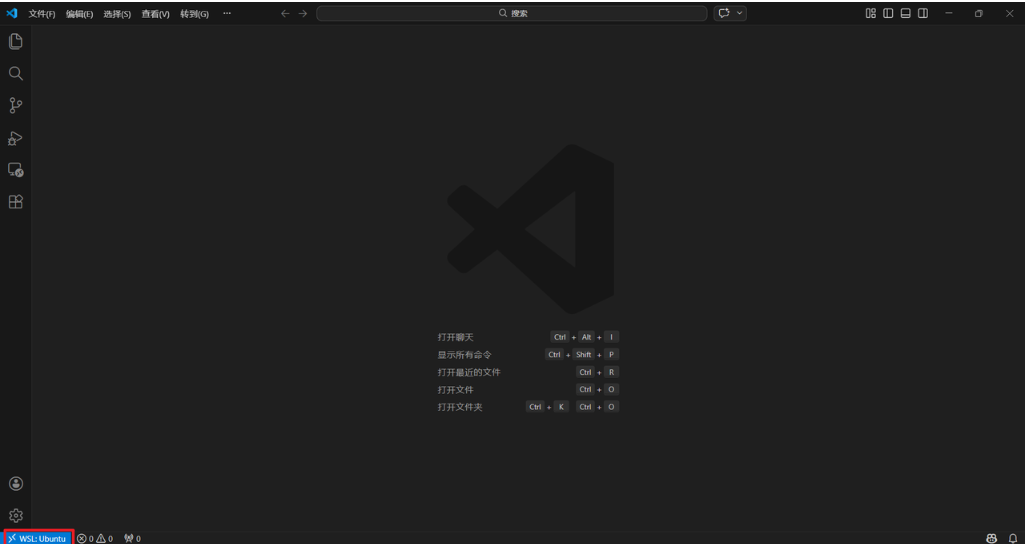The height and width of the screenshot is (544, 1026).
Task: Open the Explorer view in activity bar
Action: pyautogui.click(x=16, y=41)
